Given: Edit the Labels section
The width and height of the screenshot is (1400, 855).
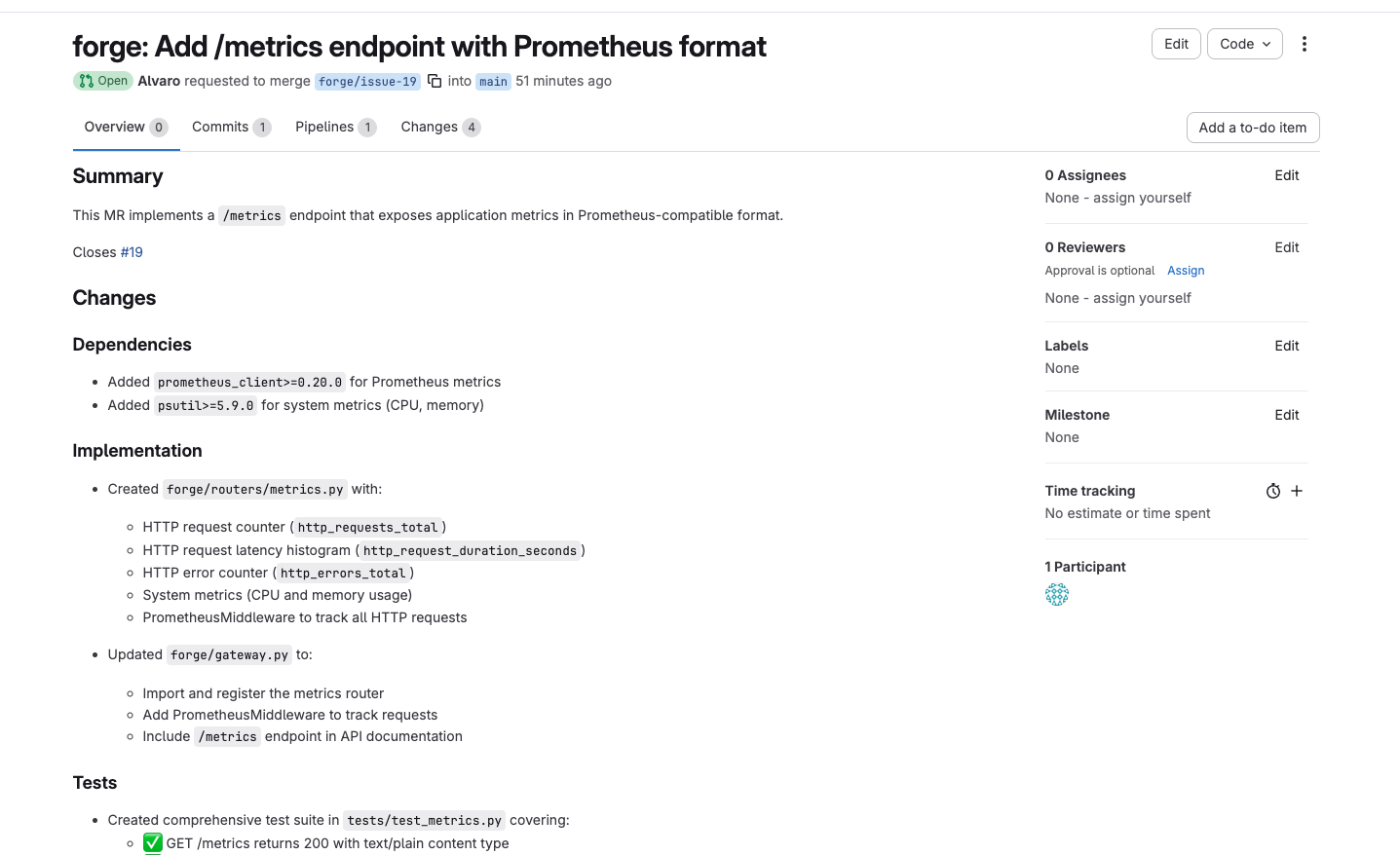Looking at the screenshot, I should pos(1286,346).
